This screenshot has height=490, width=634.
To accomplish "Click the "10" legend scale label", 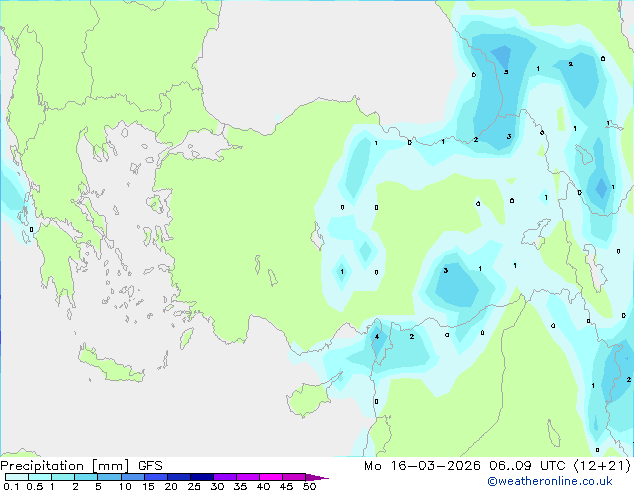I will pos(125,486).
